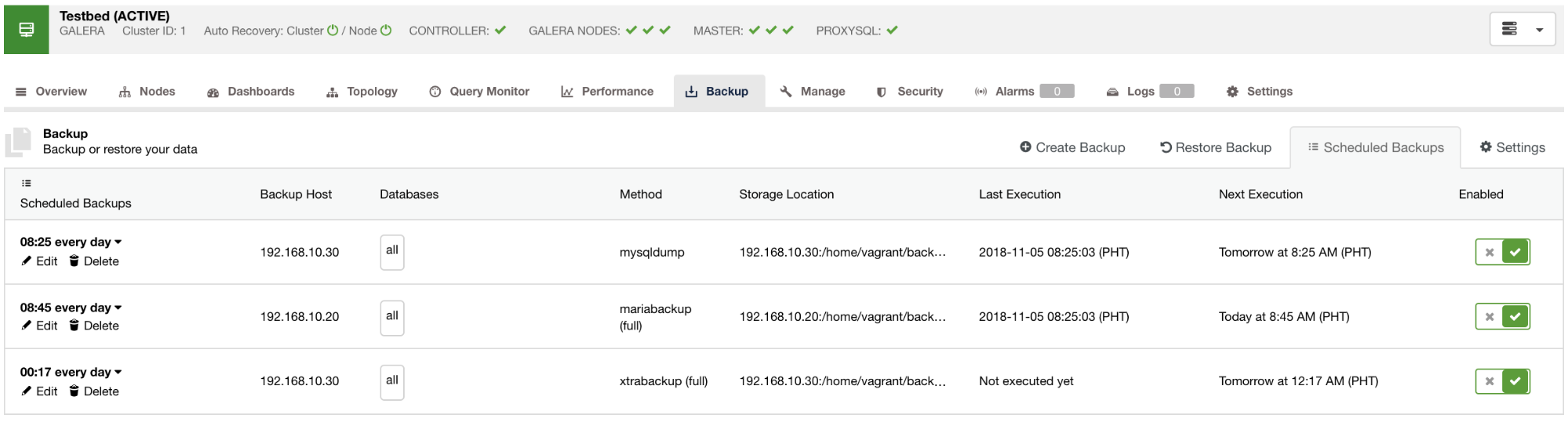Image resolution: width=1568 pixels, height=422 pixels.
Task: Toggle enabled switch for xtrabackup schedule
Action: [1503, 381]
